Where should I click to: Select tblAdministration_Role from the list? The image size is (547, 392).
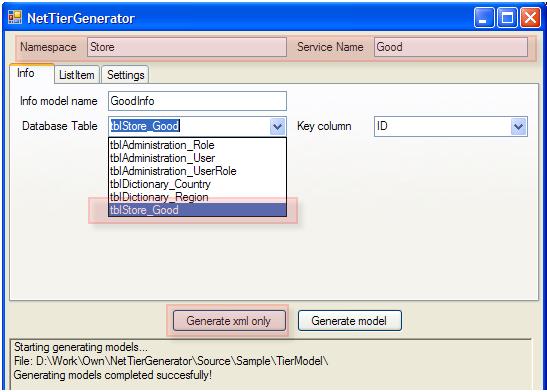(x=197, y=145)
